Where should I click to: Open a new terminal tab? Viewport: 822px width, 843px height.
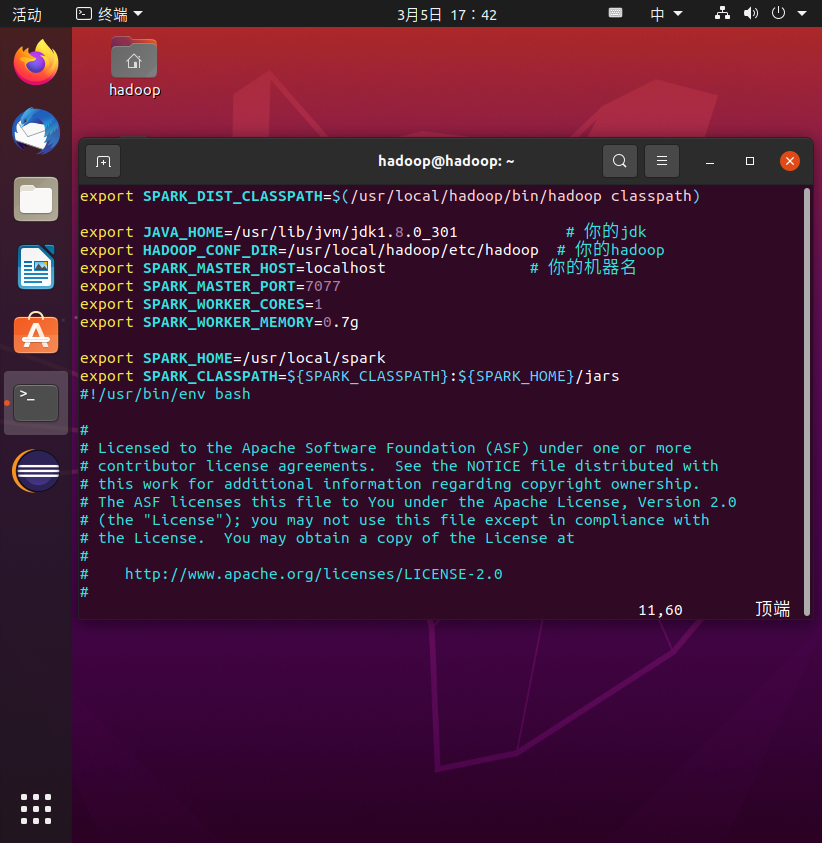point(103,161)
